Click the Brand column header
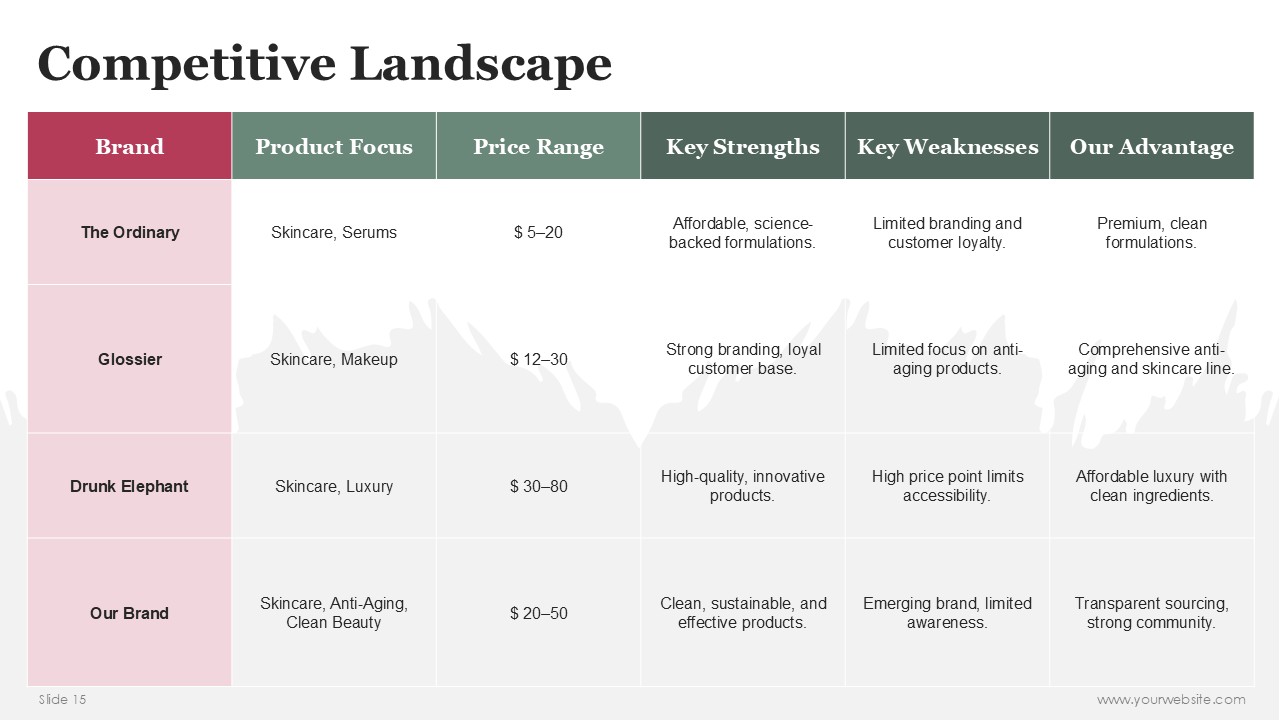Image resolution: width=1280 pixels, height=720 pixels. click(130, 146)
